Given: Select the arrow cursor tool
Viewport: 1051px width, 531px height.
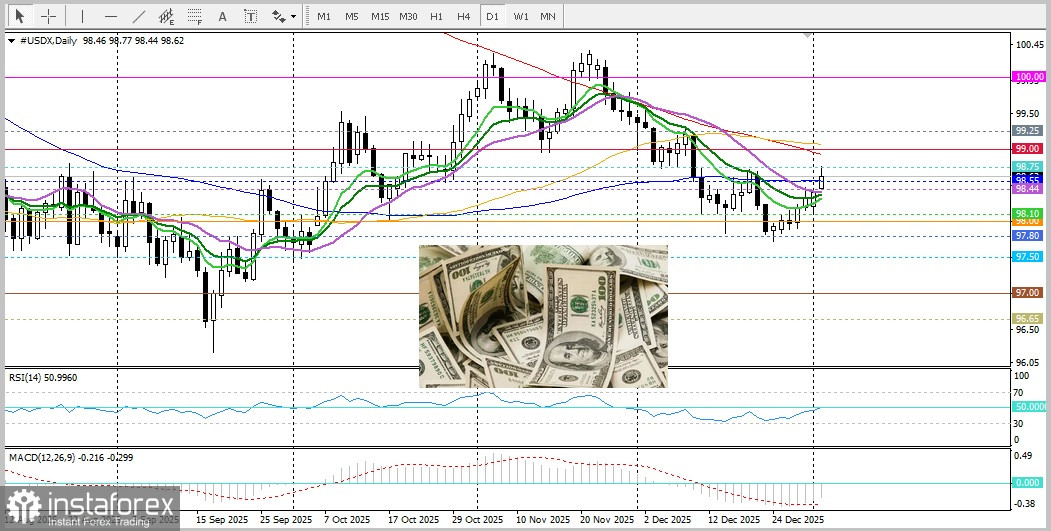Looking at the screenshot, I should [x=20, y=16].
